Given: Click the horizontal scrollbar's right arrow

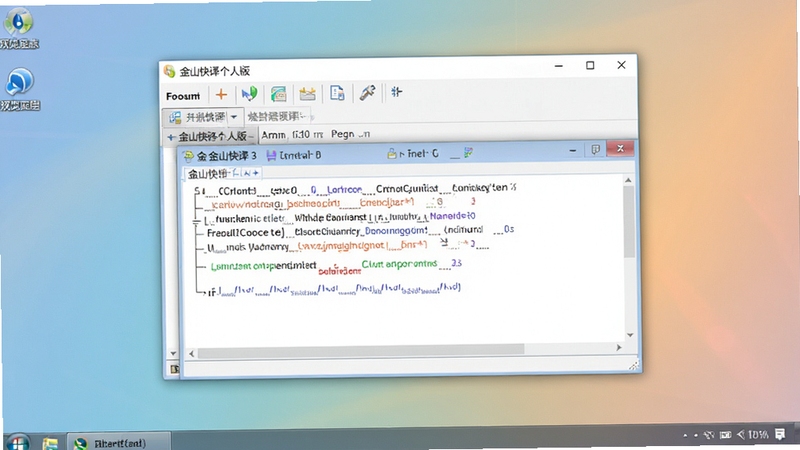Looking at the screenshot, I should [619, 347].
